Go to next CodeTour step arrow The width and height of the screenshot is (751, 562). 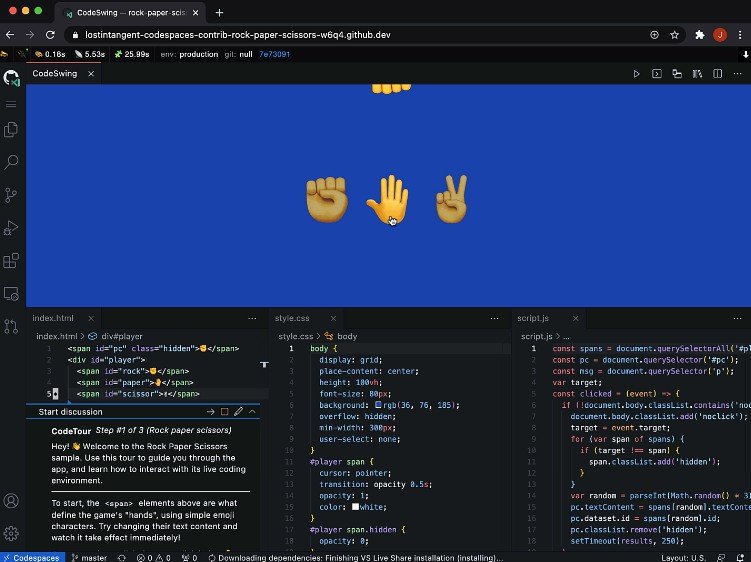(210, 412)
